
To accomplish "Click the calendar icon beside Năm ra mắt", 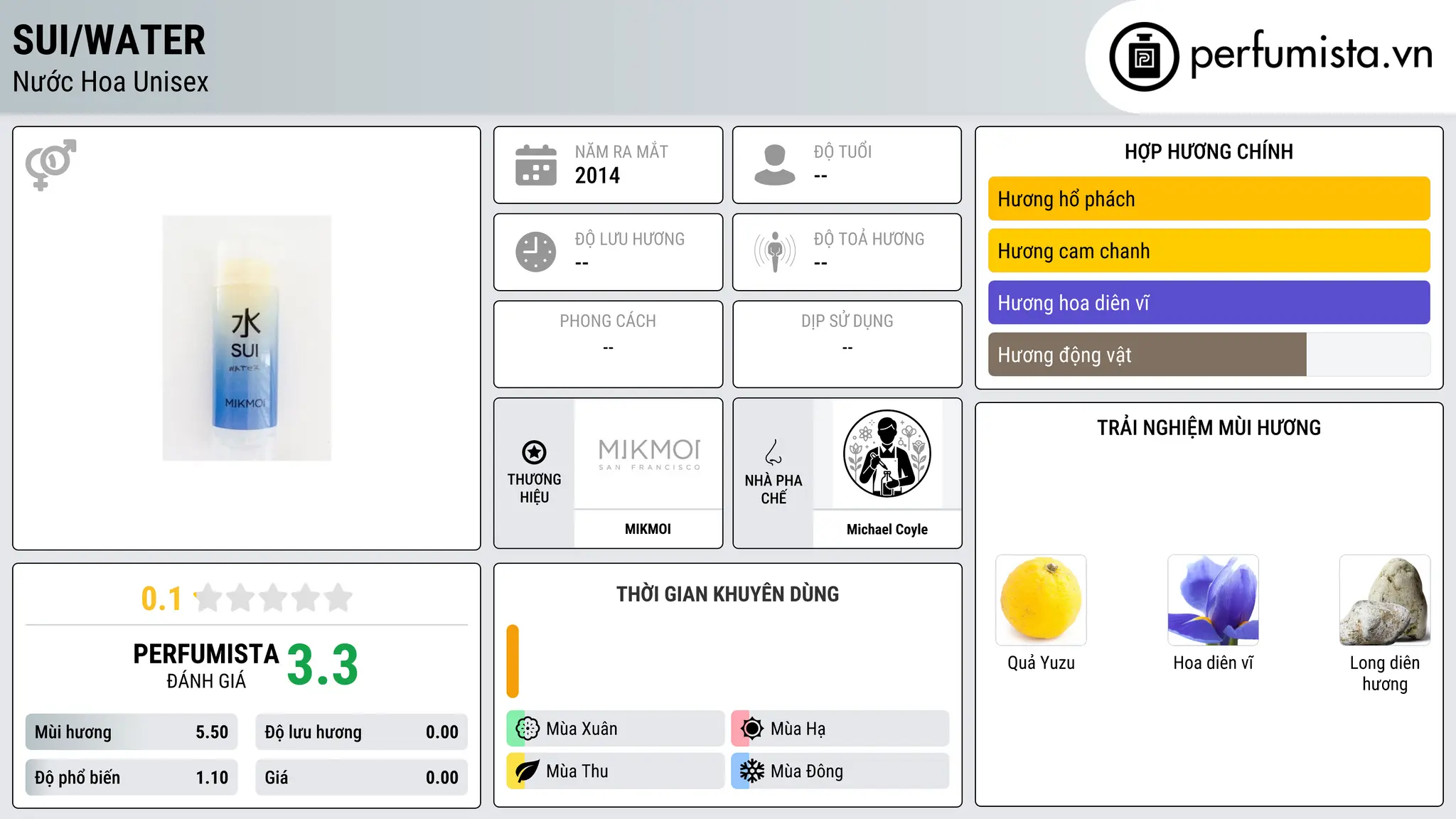I will point(536,165).
